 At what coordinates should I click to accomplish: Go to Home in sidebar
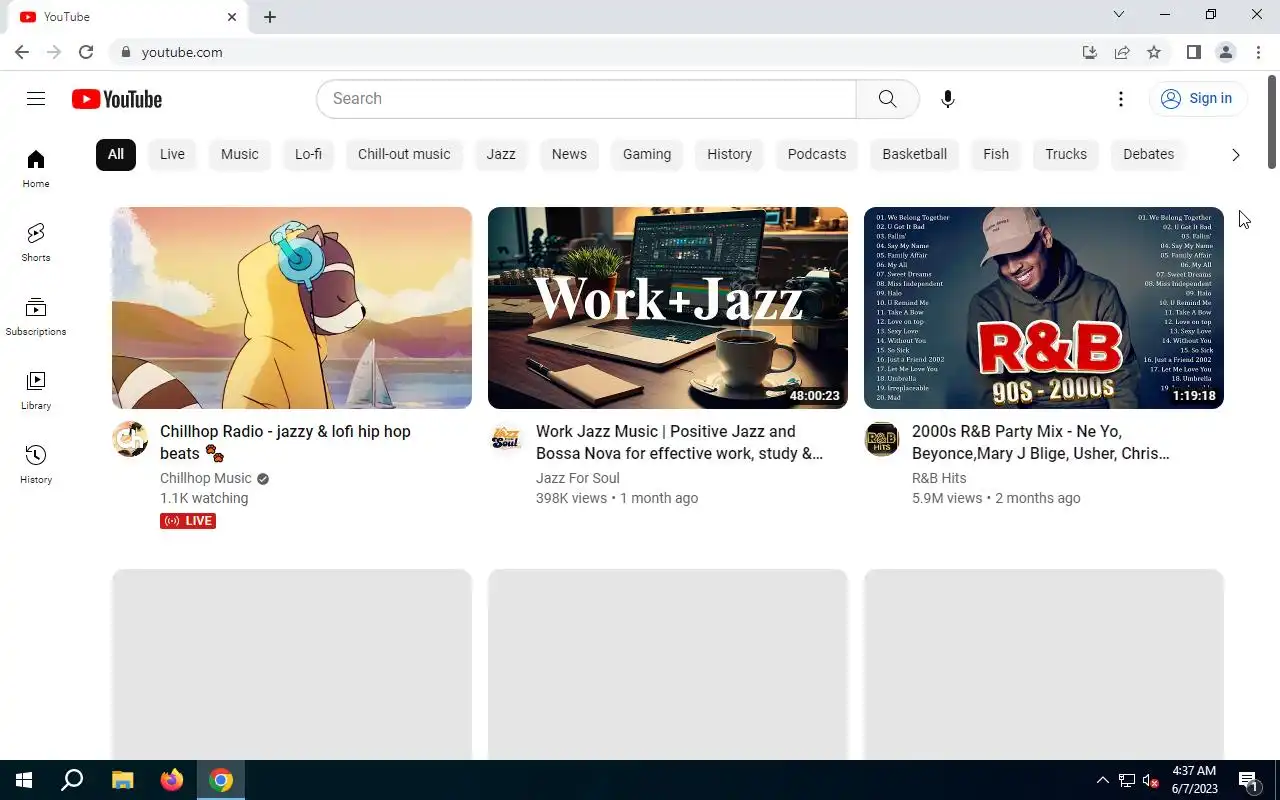click(36, 169)
